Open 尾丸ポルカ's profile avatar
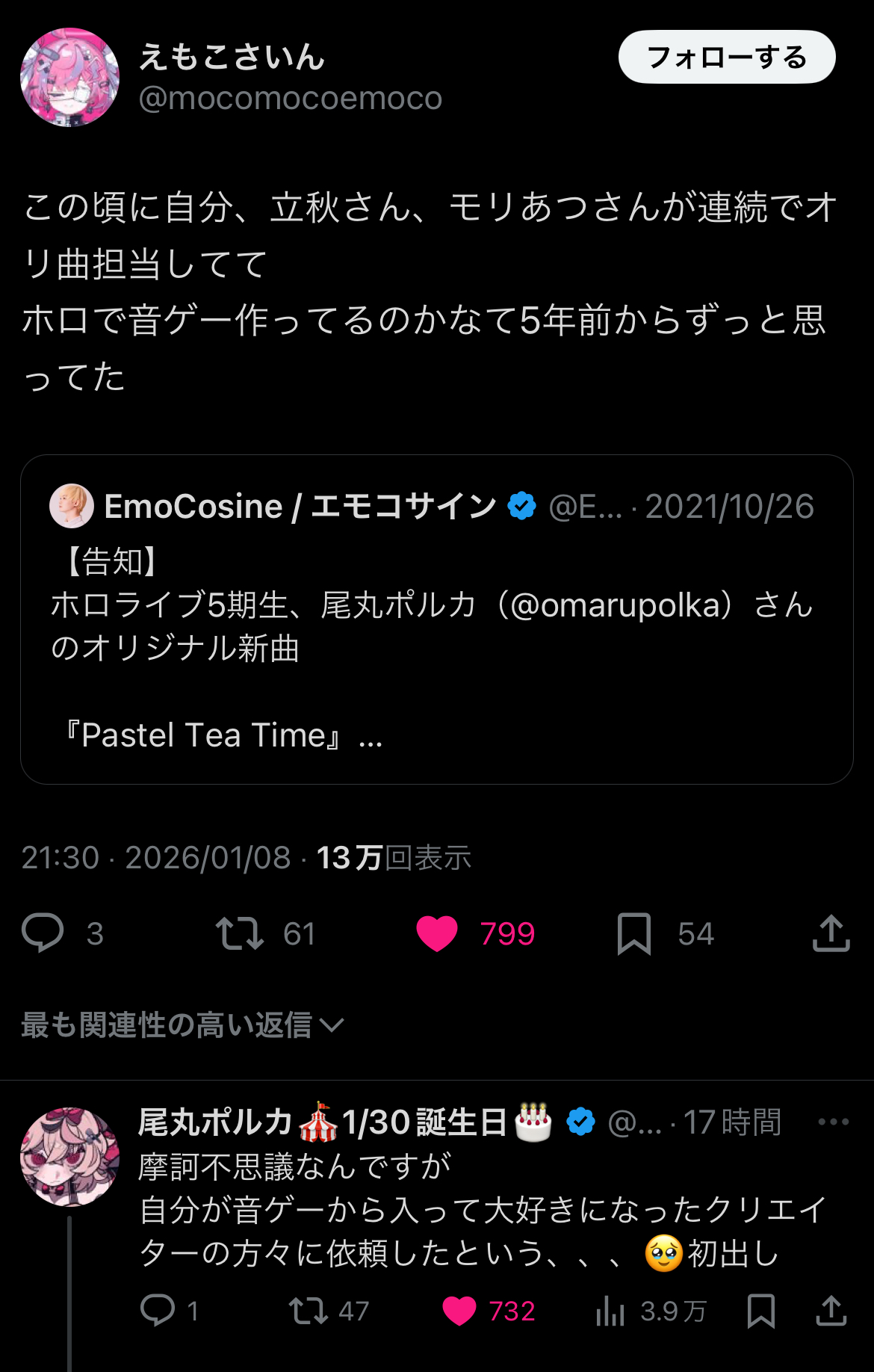Image resolution: width=874 pixels, height=1372 pixels. pyautogui.click(x=69, y=1156)
